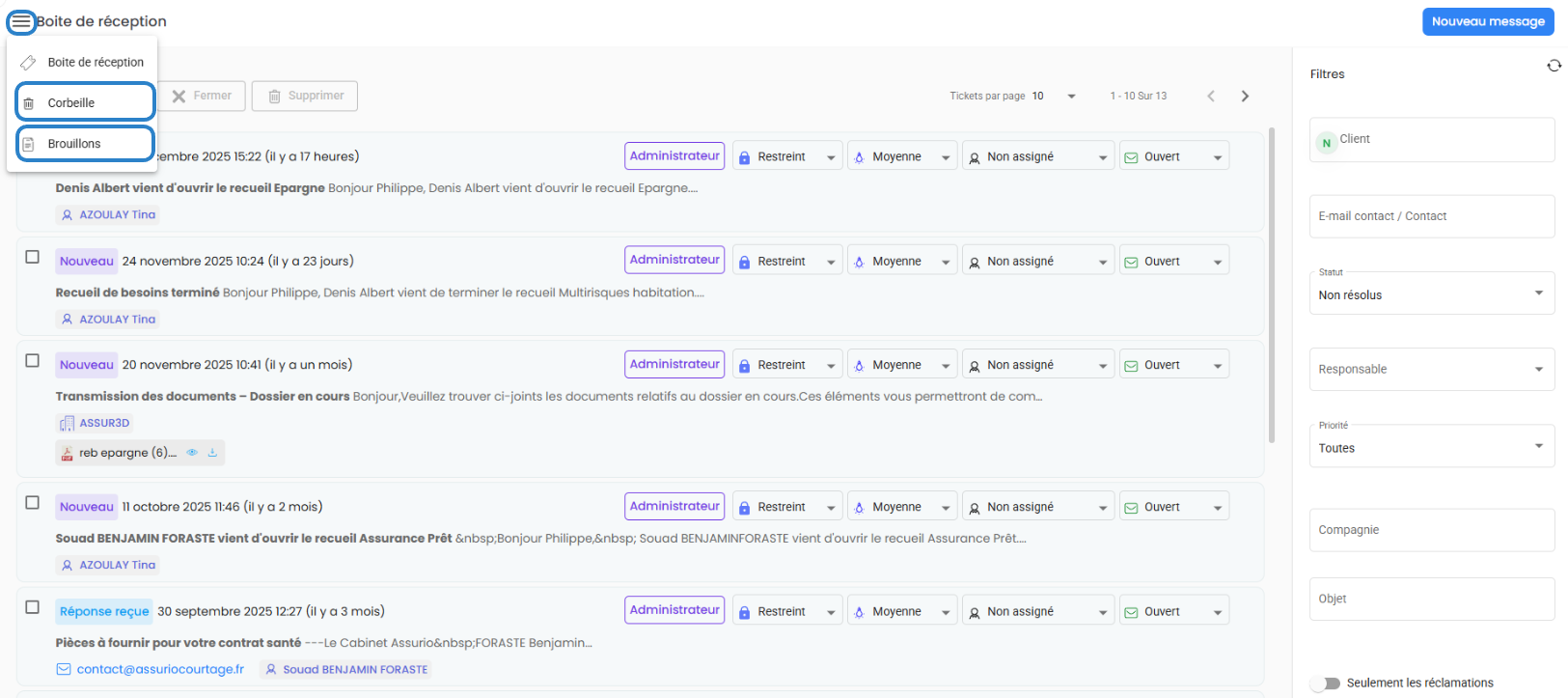Click the lock icon in the 11 octobre ticket

(x=744, y=508)
